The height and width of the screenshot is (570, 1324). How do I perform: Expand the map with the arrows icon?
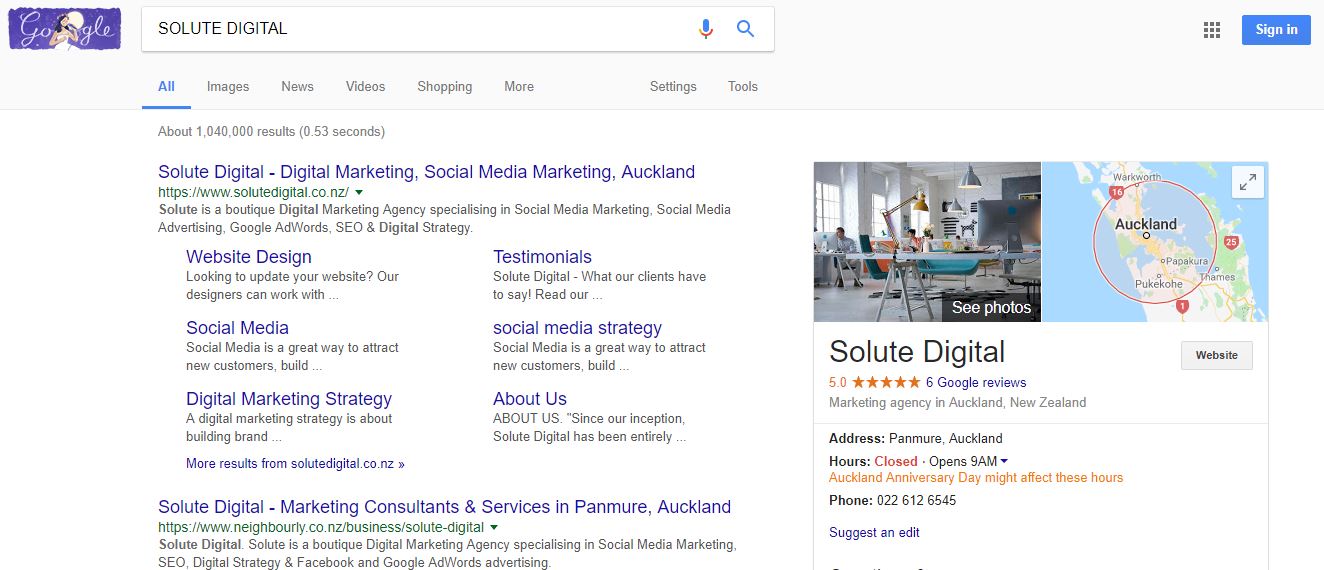click(x=1248, y=182)
